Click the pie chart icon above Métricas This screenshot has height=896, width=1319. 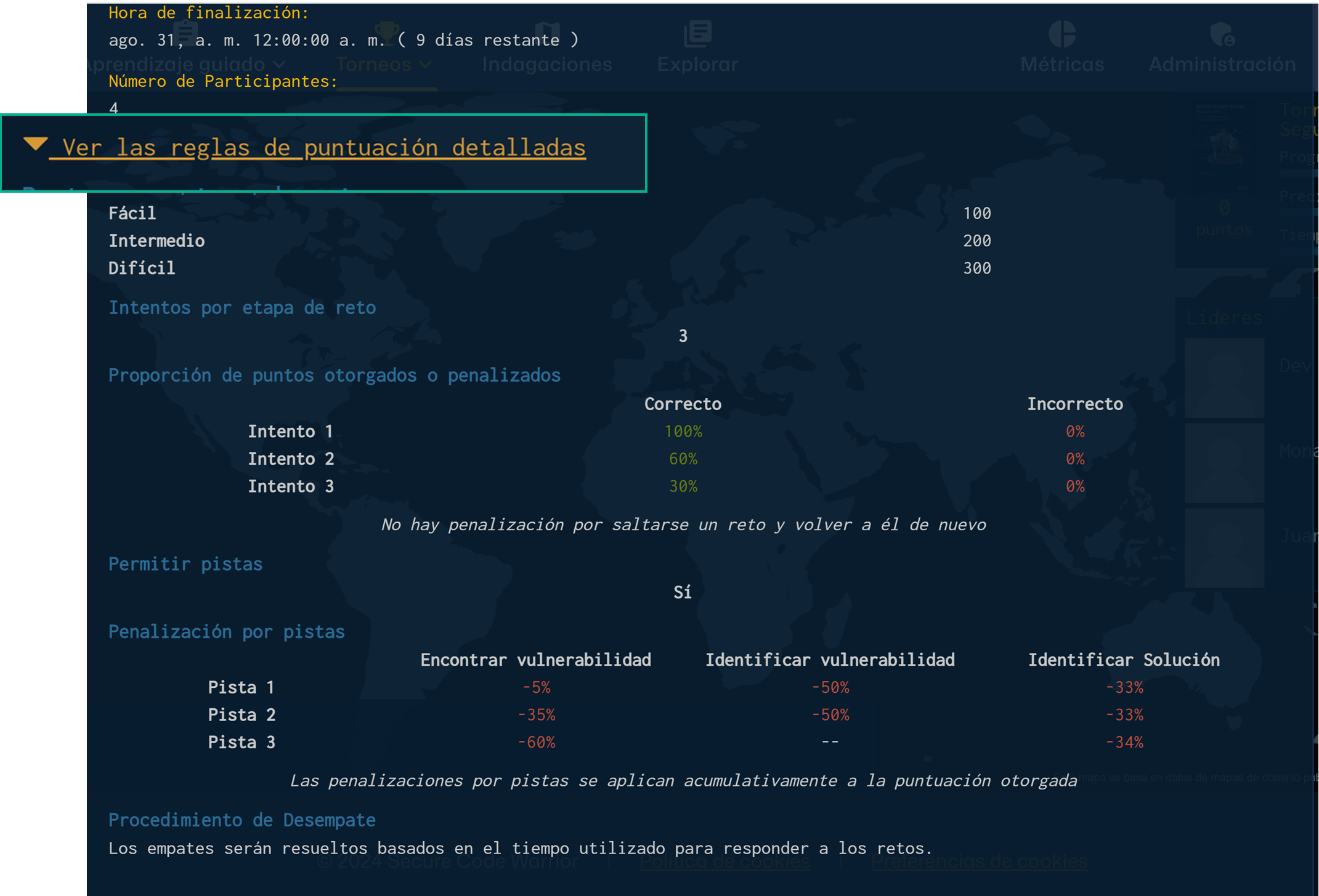[x=1062, y=33]
